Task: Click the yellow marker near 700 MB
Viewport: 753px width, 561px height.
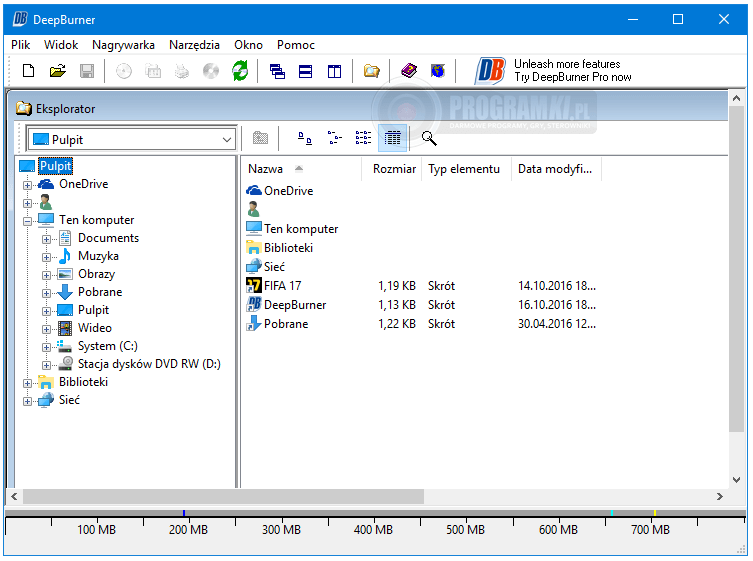Action: click(655, 513)
